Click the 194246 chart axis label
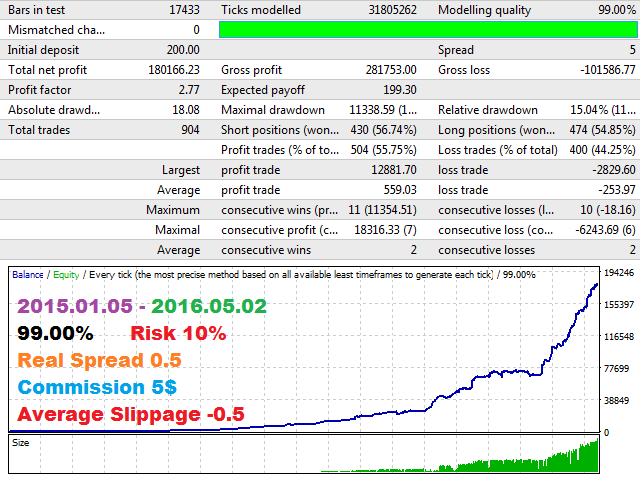Screen dimensions: 640x480 point(619,273)
